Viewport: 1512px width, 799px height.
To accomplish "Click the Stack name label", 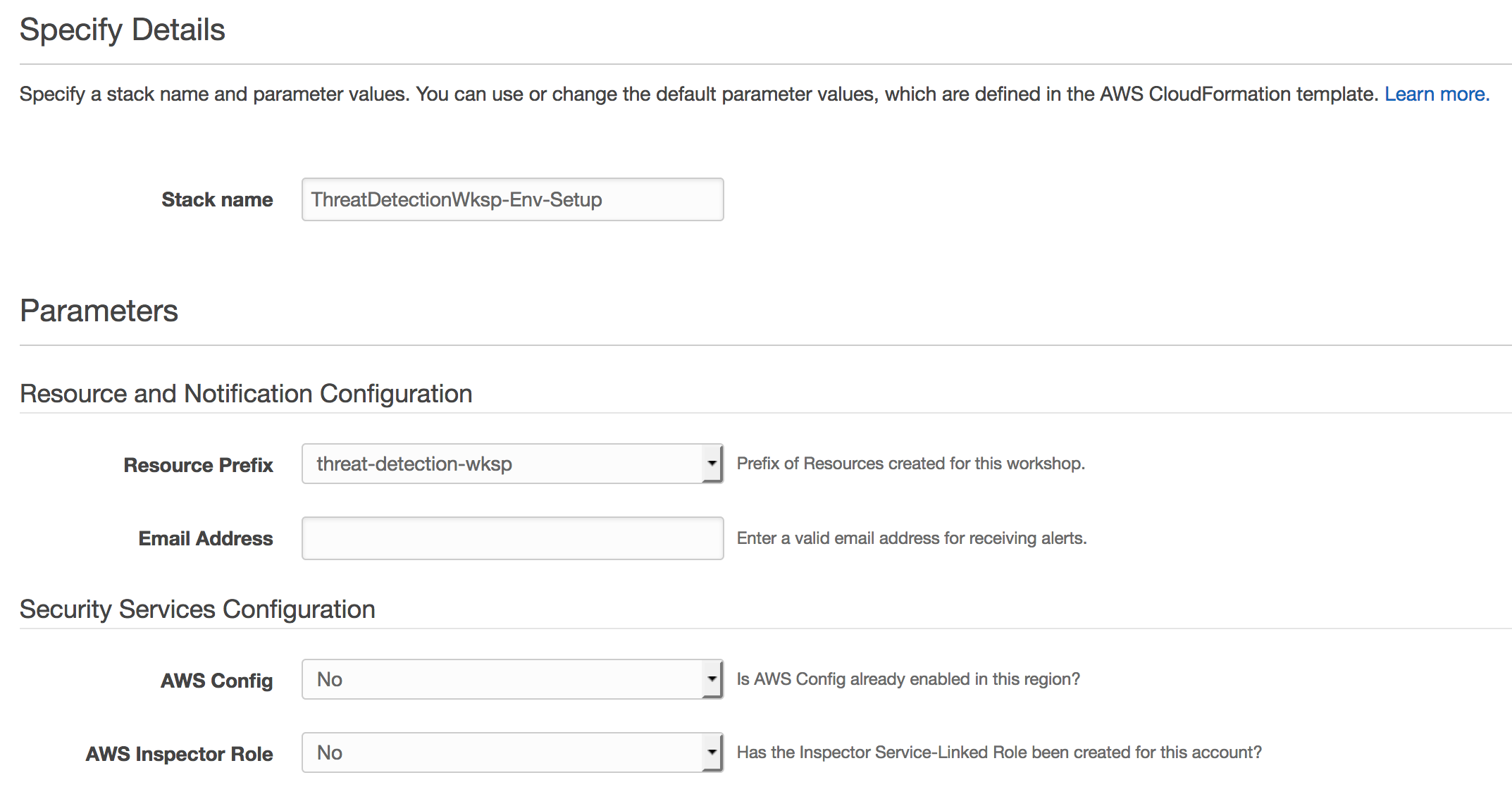I will [x=217, y=199].
